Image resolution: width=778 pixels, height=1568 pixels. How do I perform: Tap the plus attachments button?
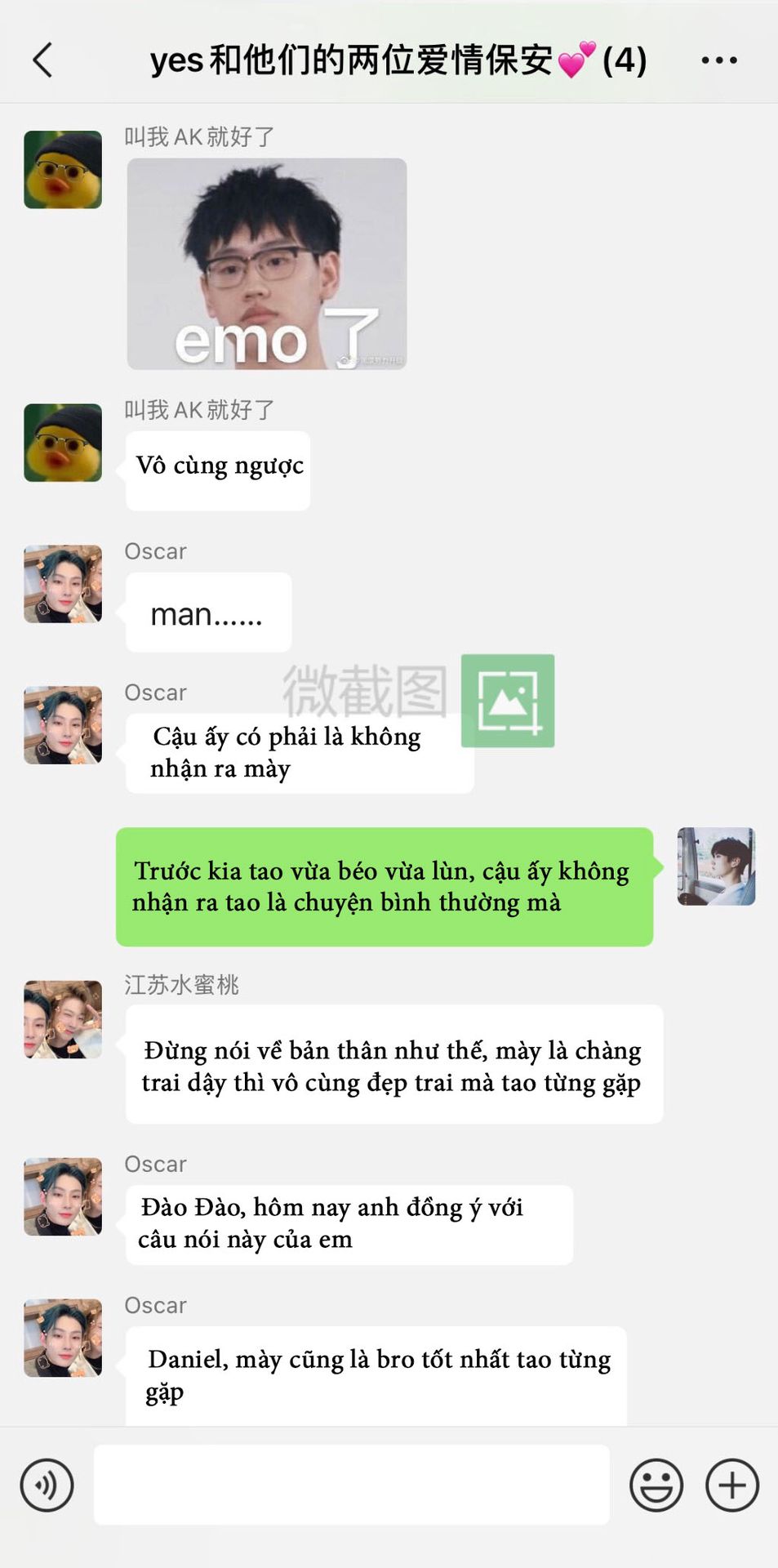pos(732,1485)
